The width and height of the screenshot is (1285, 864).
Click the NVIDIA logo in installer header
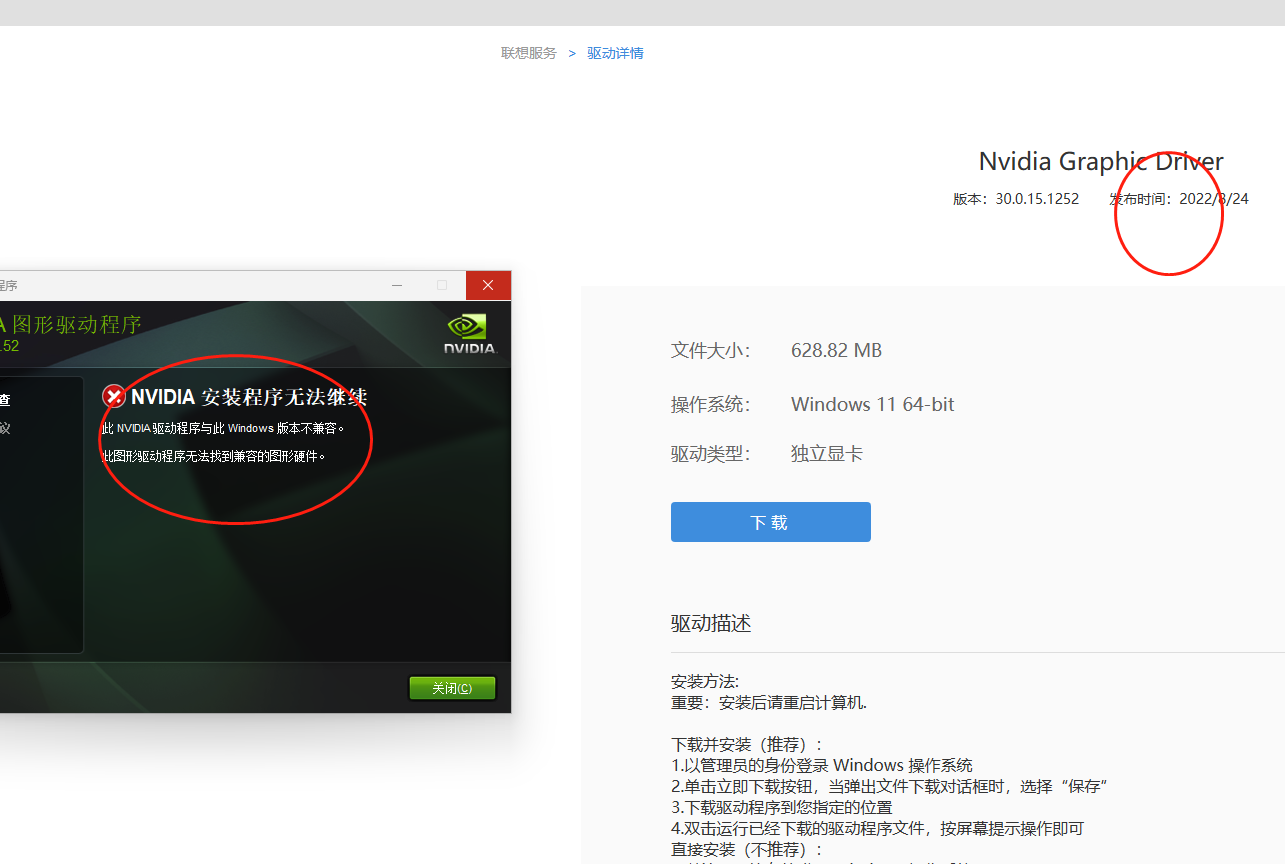point(470,334)
